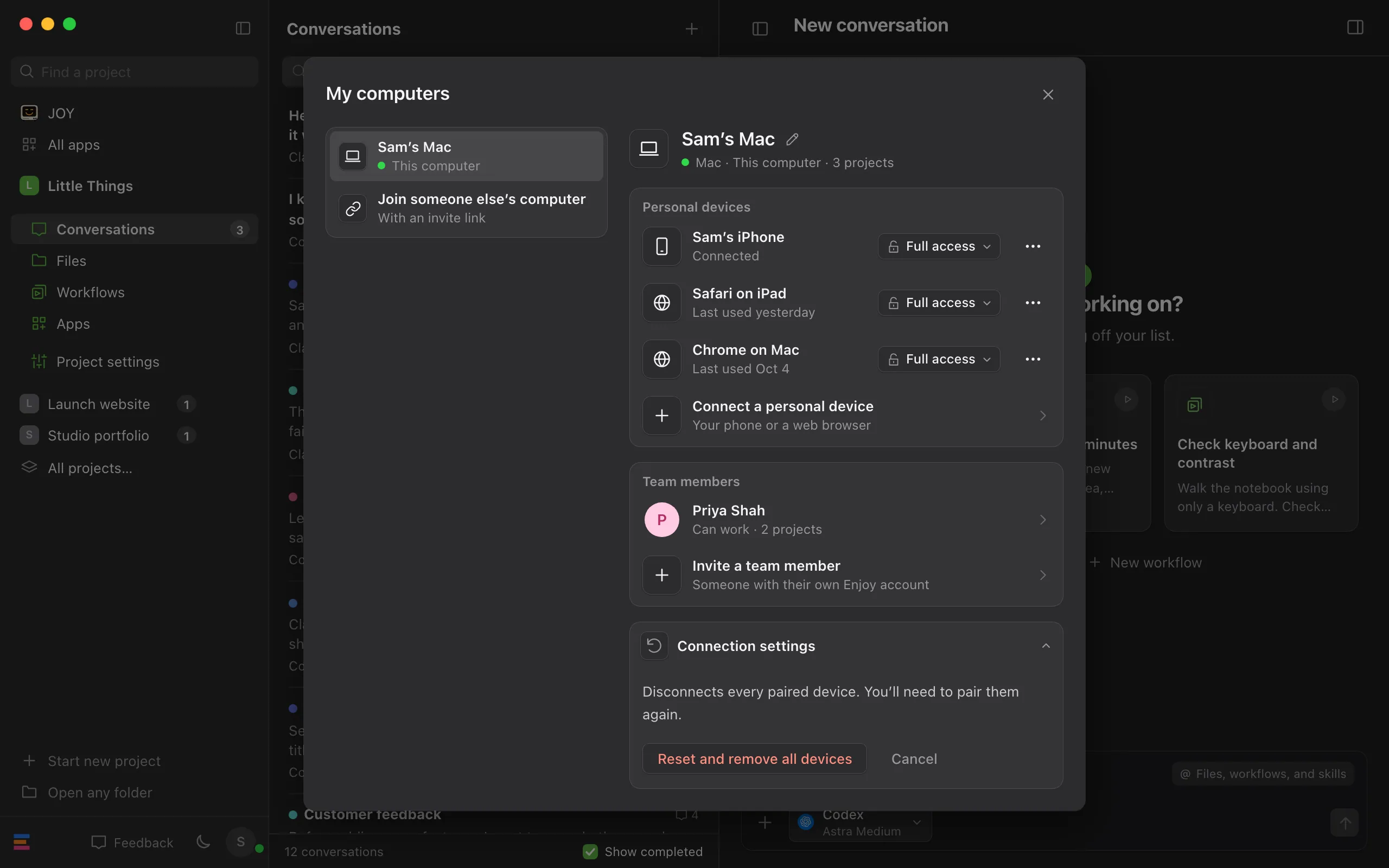Open Workflows in the sidebar
This screenshot has width=1389, height=868.
click(x=135, y=292)
